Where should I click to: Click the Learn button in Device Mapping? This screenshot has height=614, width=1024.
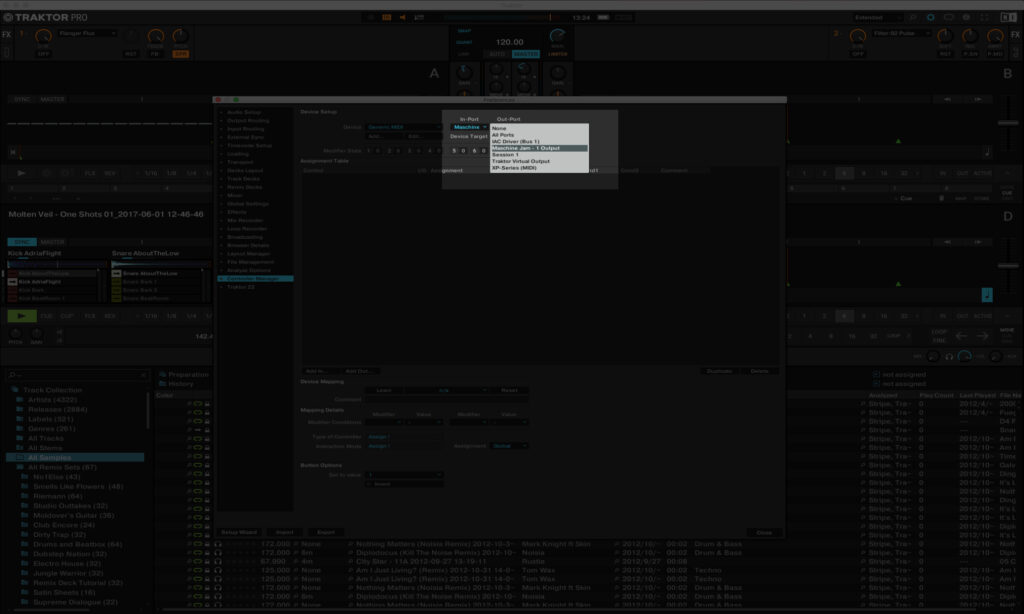pyautogui.click(x=384, y=391)
